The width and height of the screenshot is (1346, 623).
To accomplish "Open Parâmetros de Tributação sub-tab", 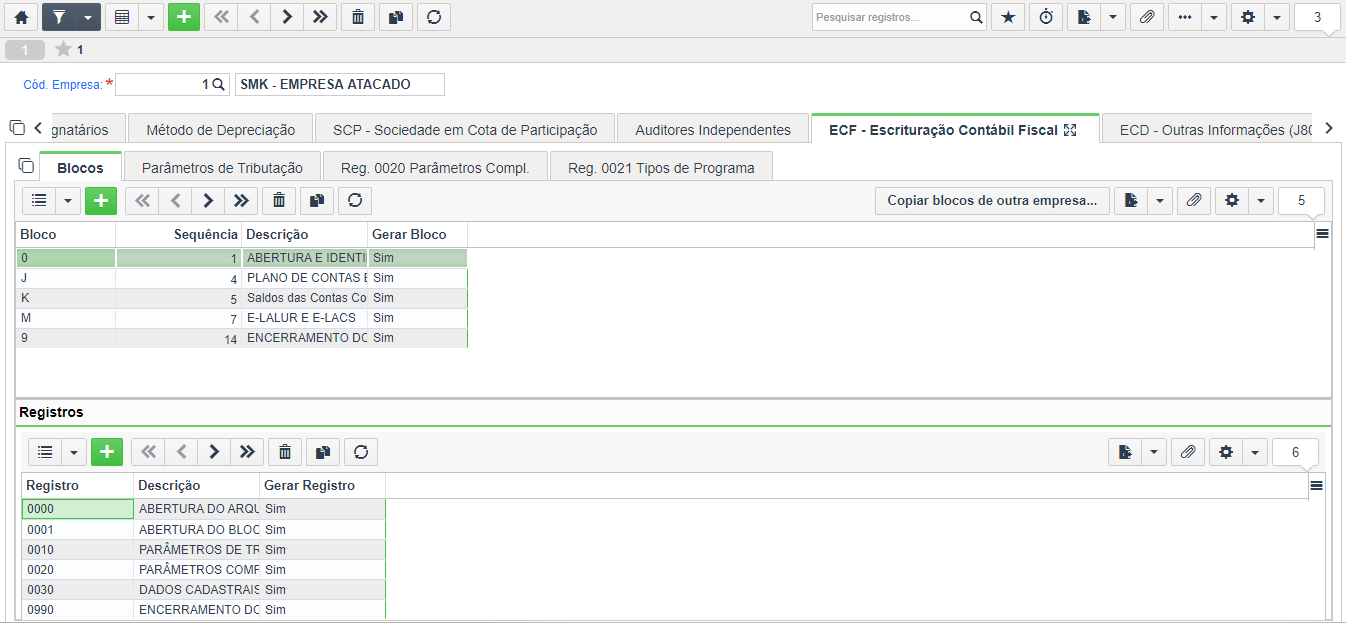I will [x=222, y=167].
